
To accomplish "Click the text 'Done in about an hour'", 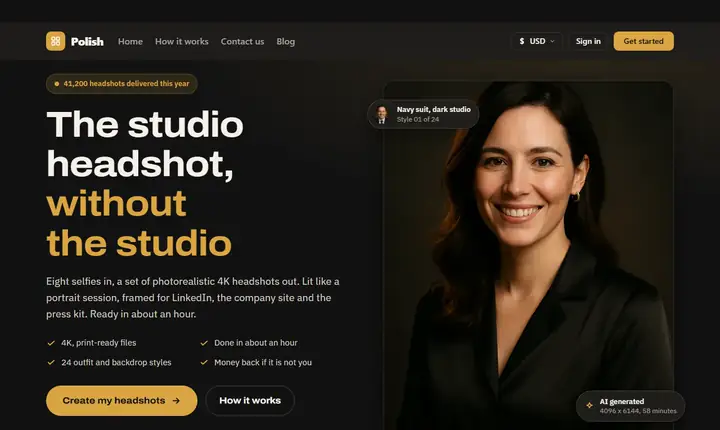I will (x=256, y=343).
